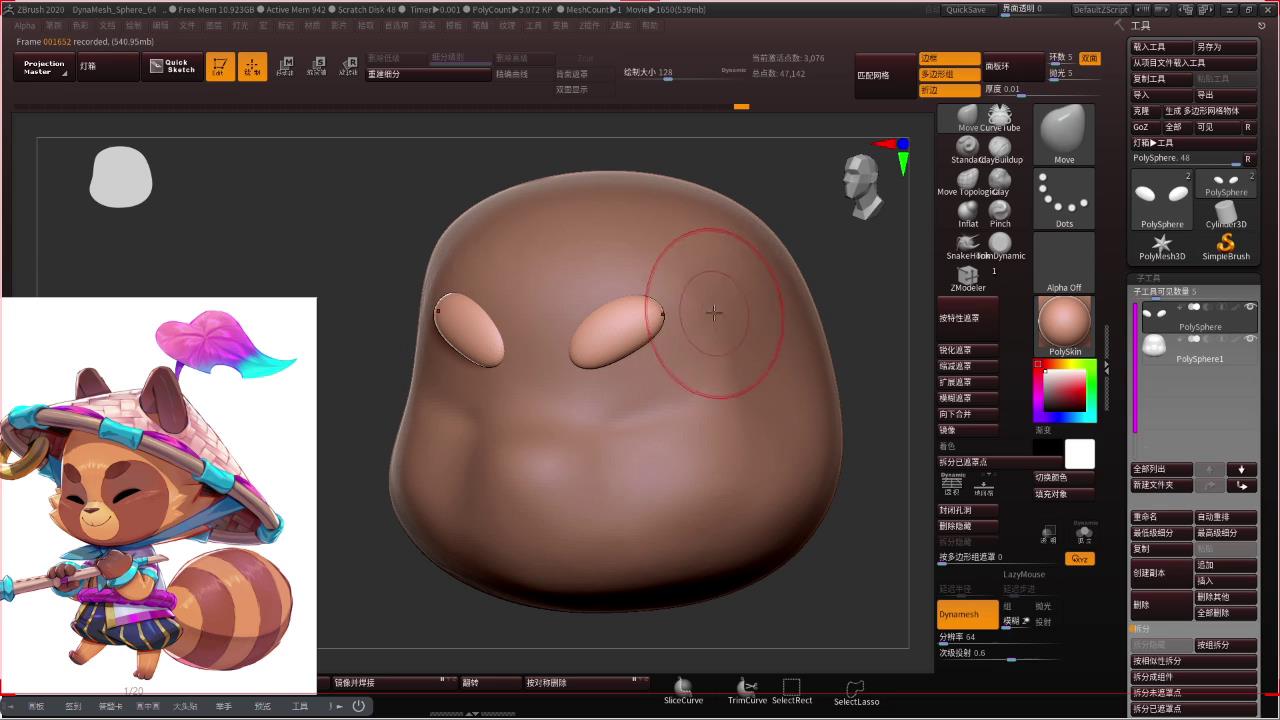Image resolution: width=1280 pixels, height=720 pixels.
Task: Open the 帮助 menu
Action: (650, 25)
